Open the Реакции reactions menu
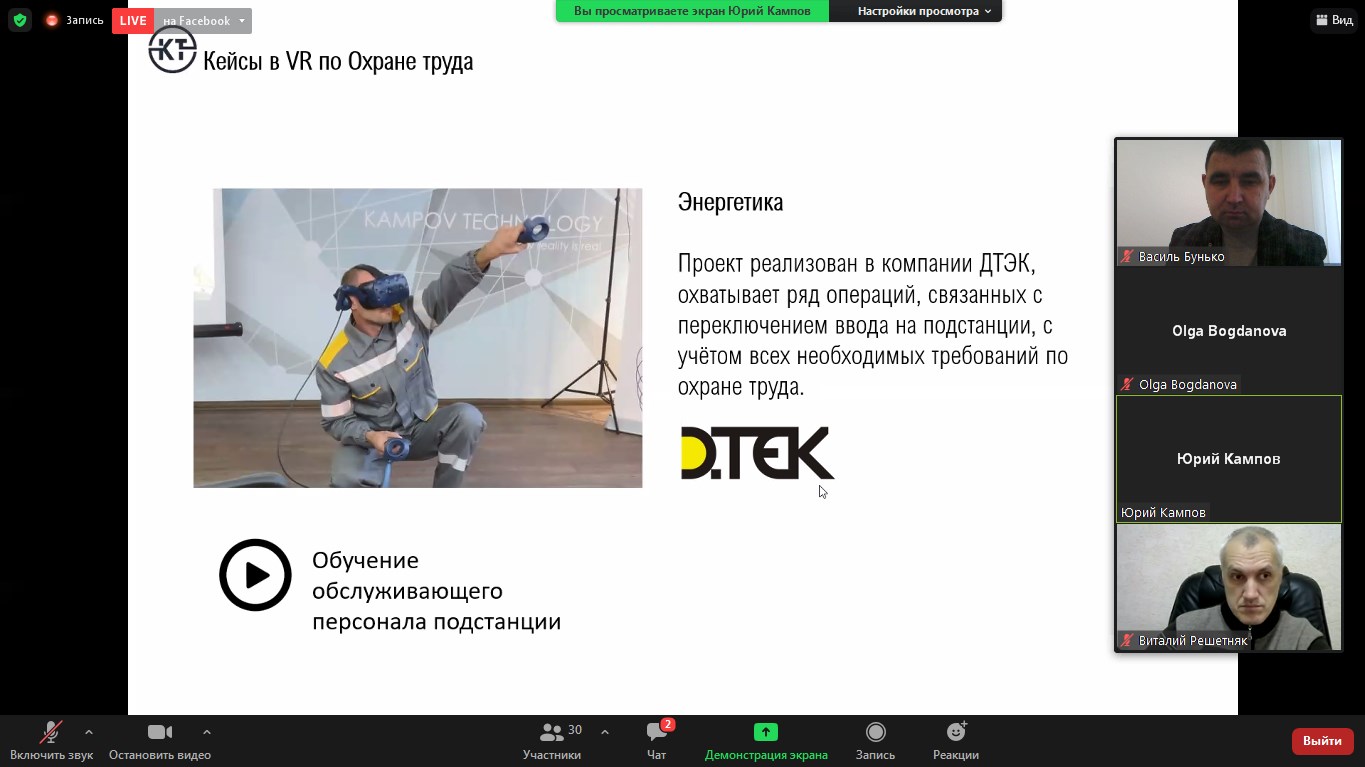Viewport: 1365px width, 767px height. coord(956,741)
